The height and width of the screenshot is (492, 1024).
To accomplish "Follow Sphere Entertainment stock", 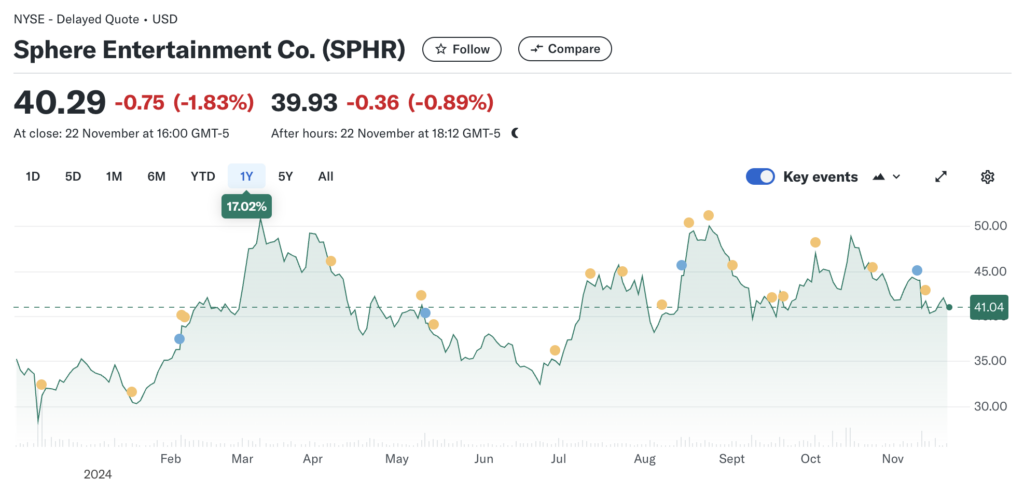I will tap(463, 49).
